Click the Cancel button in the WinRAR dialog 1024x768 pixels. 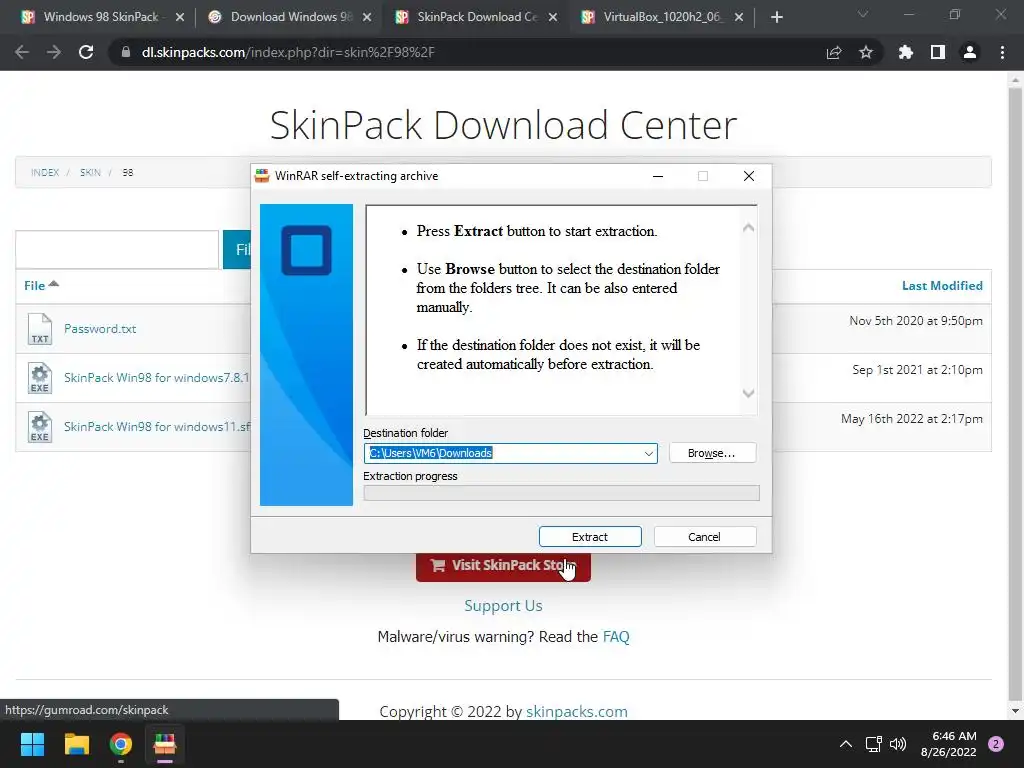(705, 537)
